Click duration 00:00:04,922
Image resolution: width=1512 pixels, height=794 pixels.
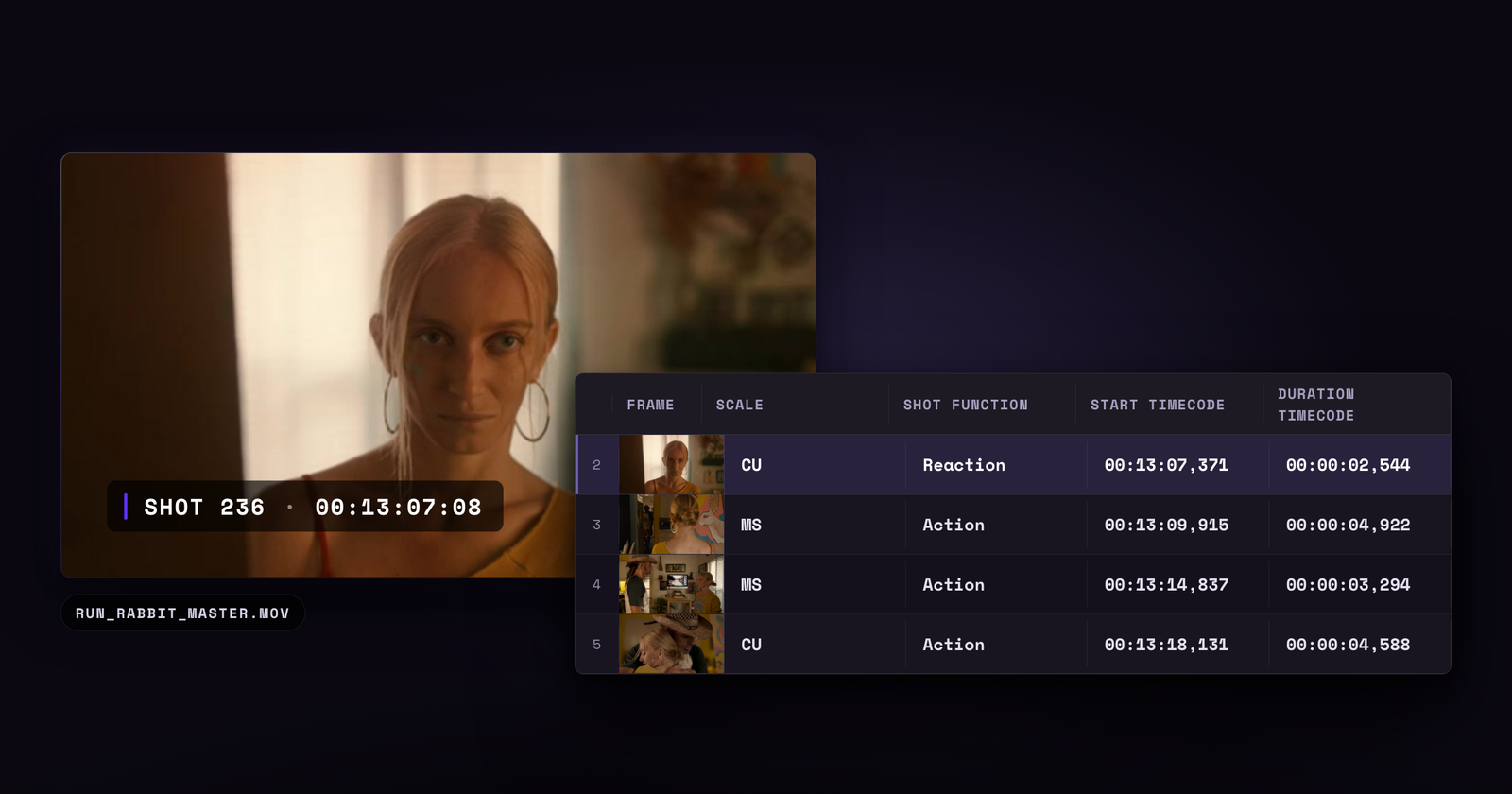tap(1348, 525)
